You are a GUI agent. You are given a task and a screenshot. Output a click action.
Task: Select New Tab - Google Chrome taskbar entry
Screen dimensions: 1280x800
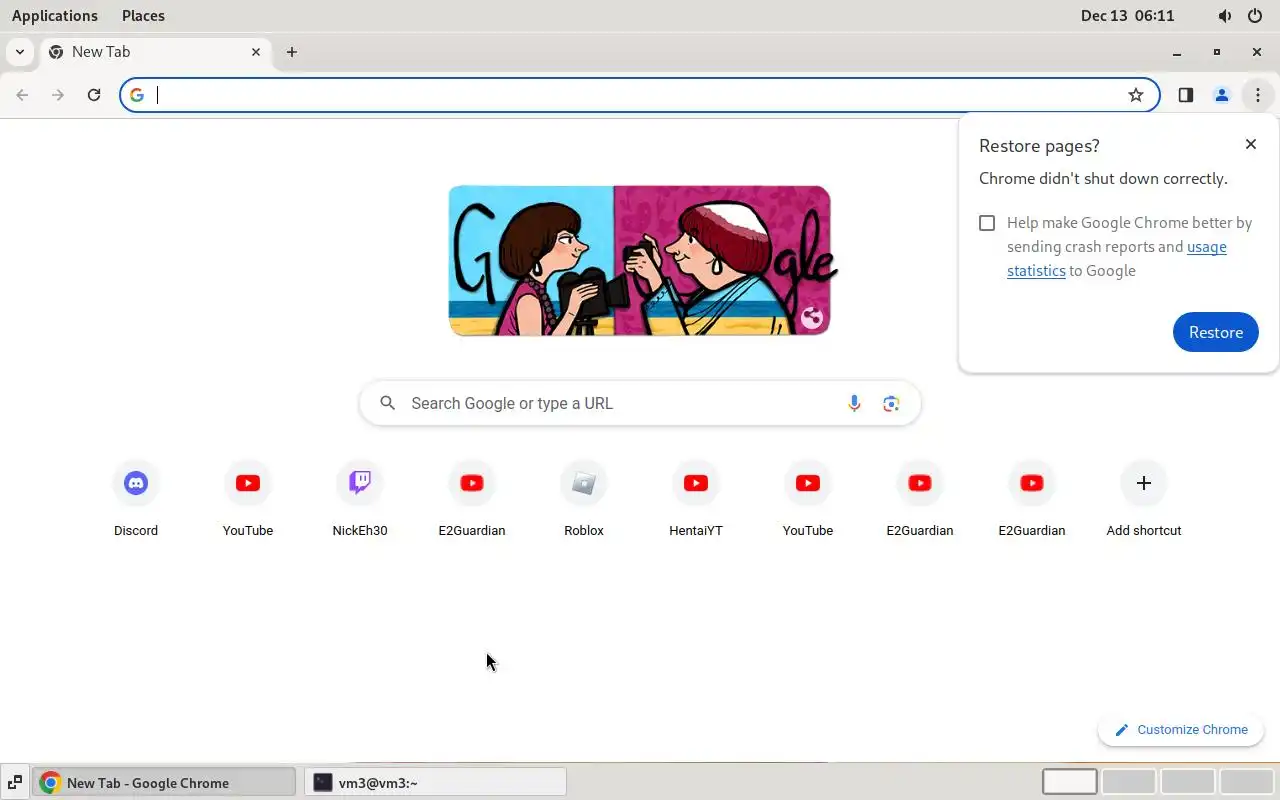coord(165,782)
